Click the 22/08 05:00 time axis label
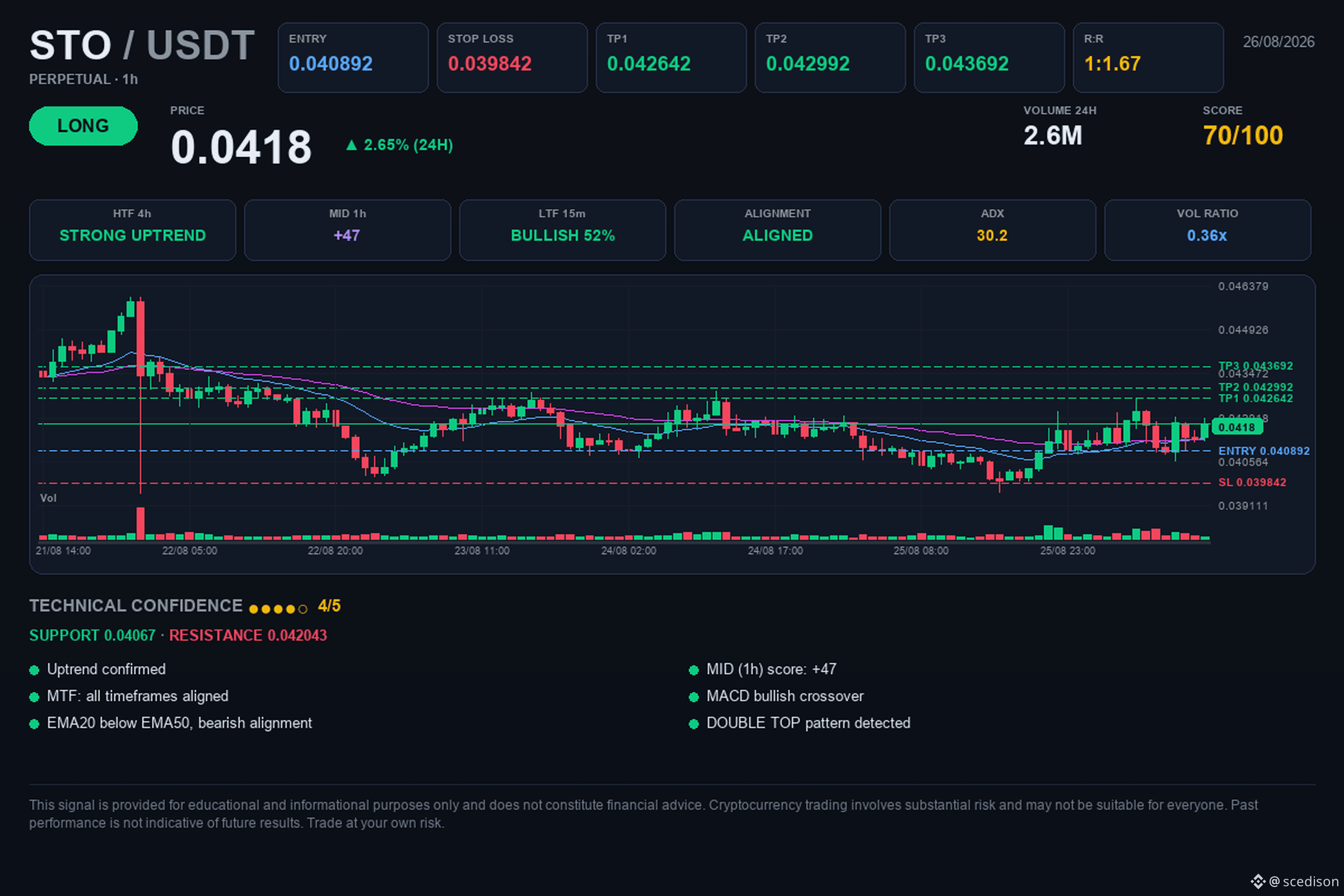1344x896 pixels. (x=190, y=551)
